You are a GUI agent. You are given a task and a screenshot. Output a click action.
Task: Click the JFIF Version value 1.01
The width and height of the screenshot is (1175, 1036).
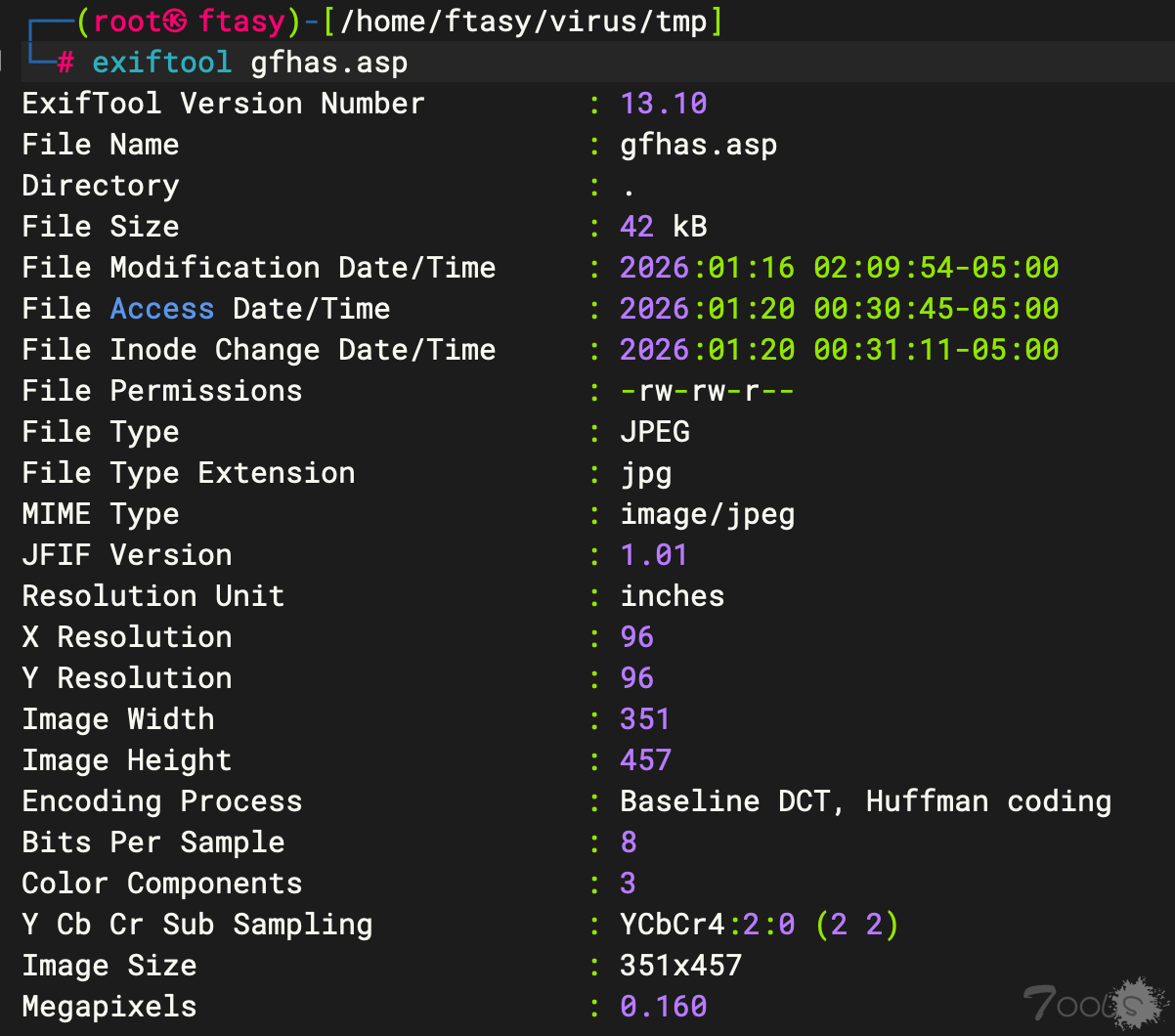point(654,555)
